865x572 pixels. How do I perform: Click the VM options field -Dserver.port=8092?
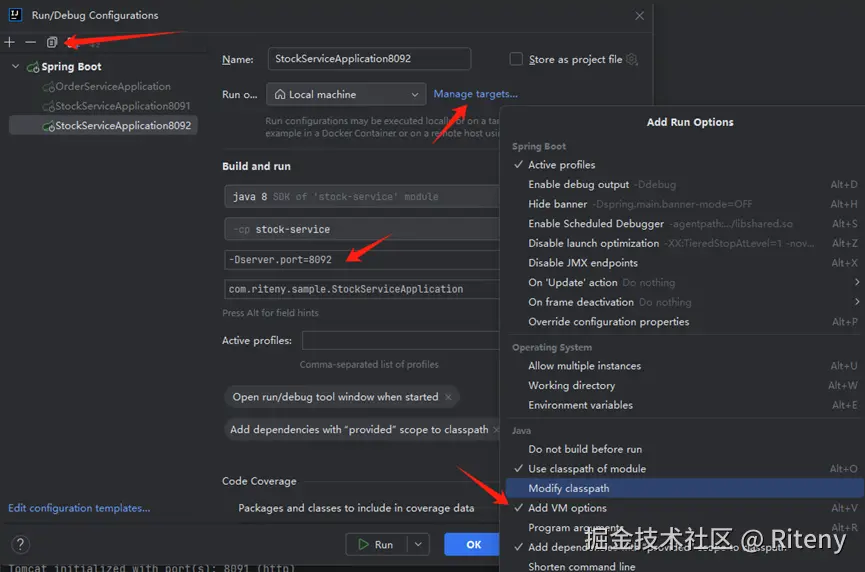[361, 259]
